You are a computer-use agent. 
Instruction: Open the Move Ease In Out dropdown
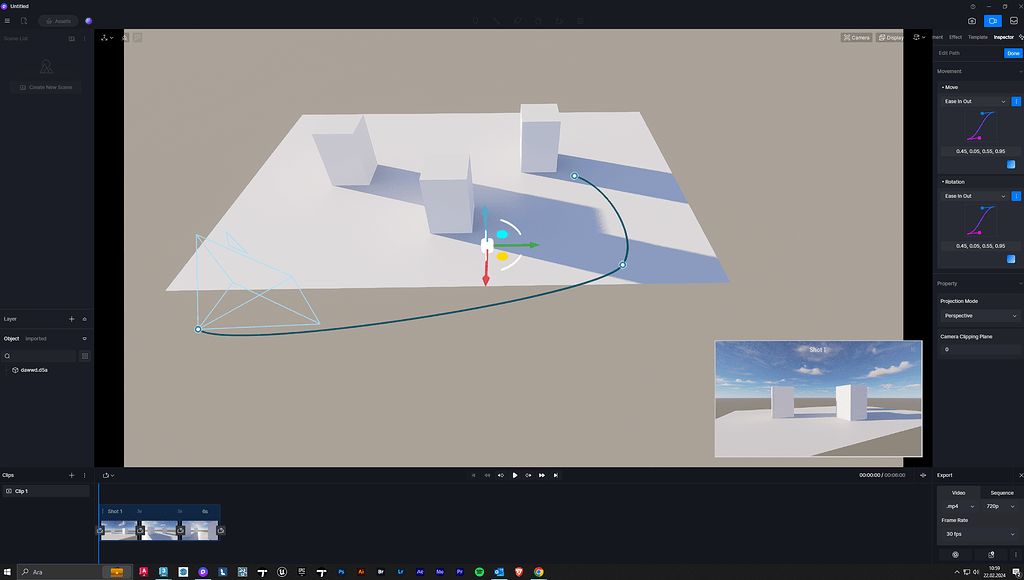click(974, 101)
